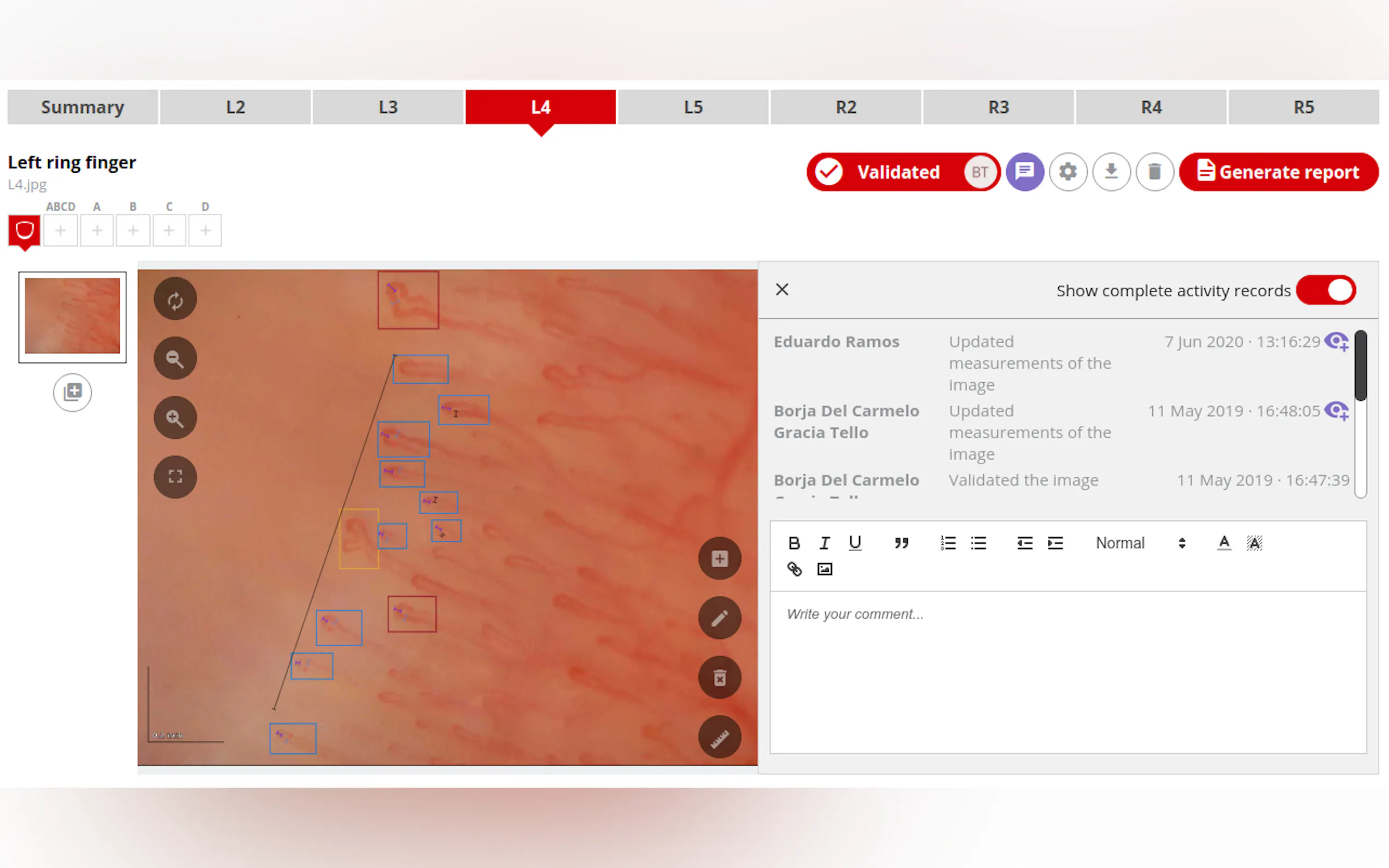View Eduardo Ramos record with eye icon
Image resolution: width=1389 pixels, height=868 pixels.
coord(1337,342)
